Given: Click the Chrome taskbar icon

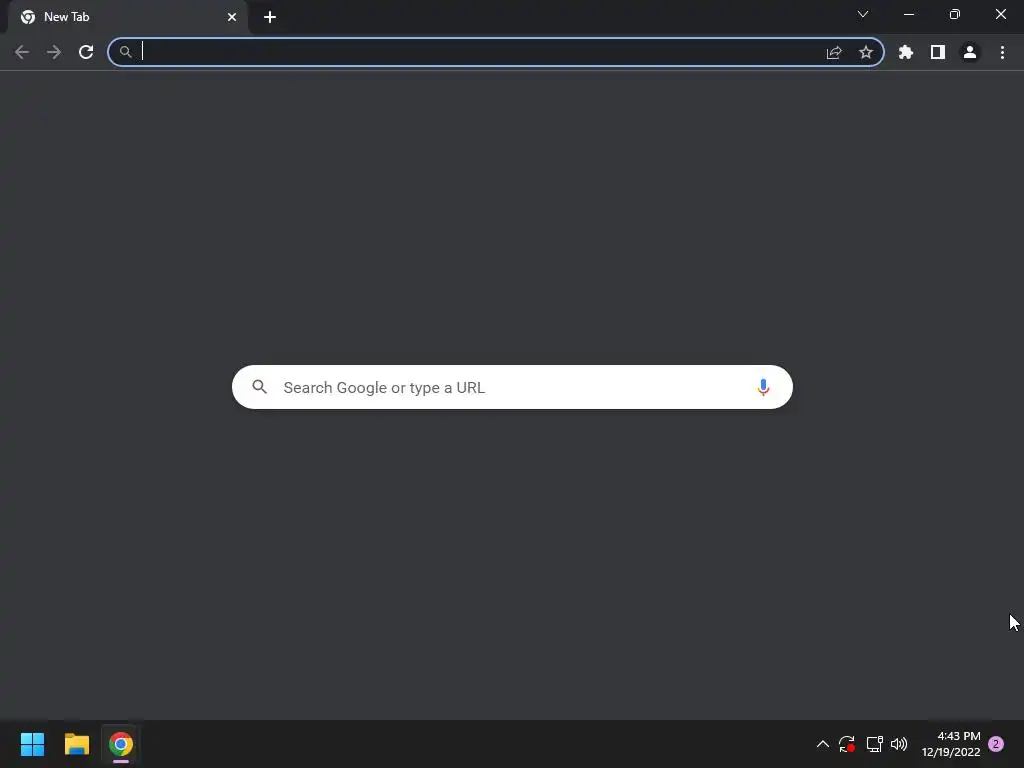Looking at the screenshot, I should 121,744.
